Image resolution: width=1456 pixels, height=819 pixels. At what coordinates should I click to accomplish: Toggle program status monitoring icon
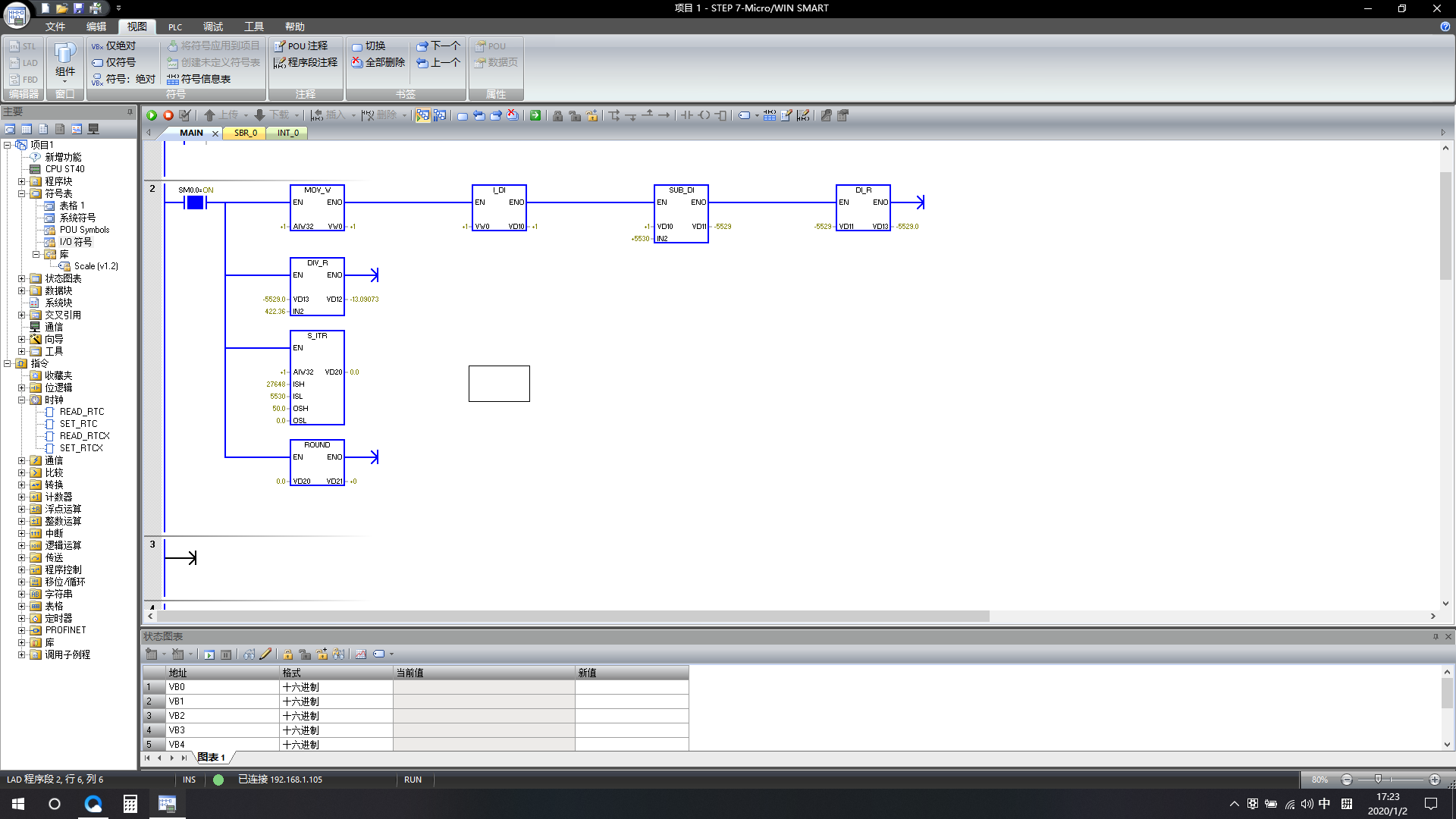point(422,115)
